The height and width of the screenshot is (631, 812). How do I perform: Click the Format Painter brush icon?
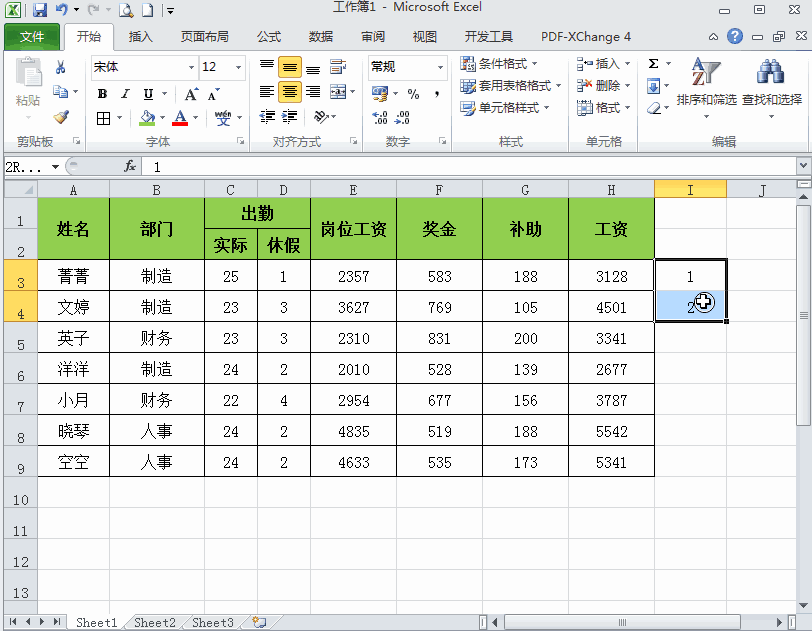click(x=61, y=117)
